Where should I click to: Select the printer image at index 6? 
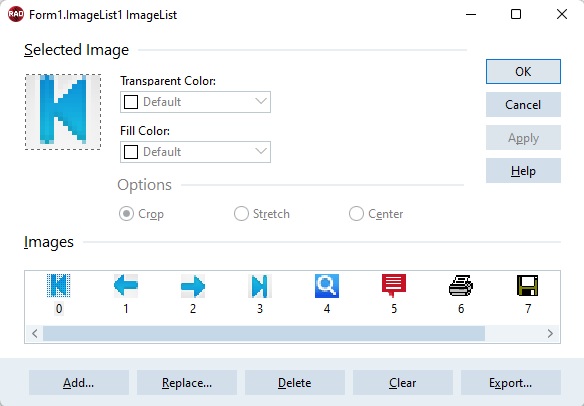461,286
